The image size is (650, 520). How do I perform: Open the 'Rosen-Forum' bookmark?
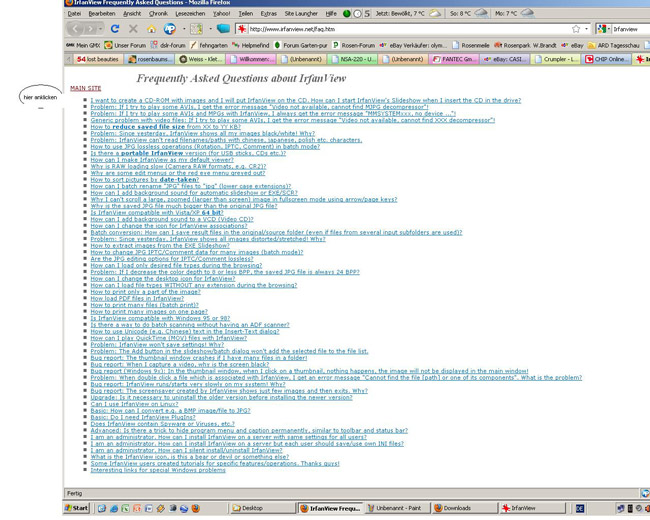[354, 45]
